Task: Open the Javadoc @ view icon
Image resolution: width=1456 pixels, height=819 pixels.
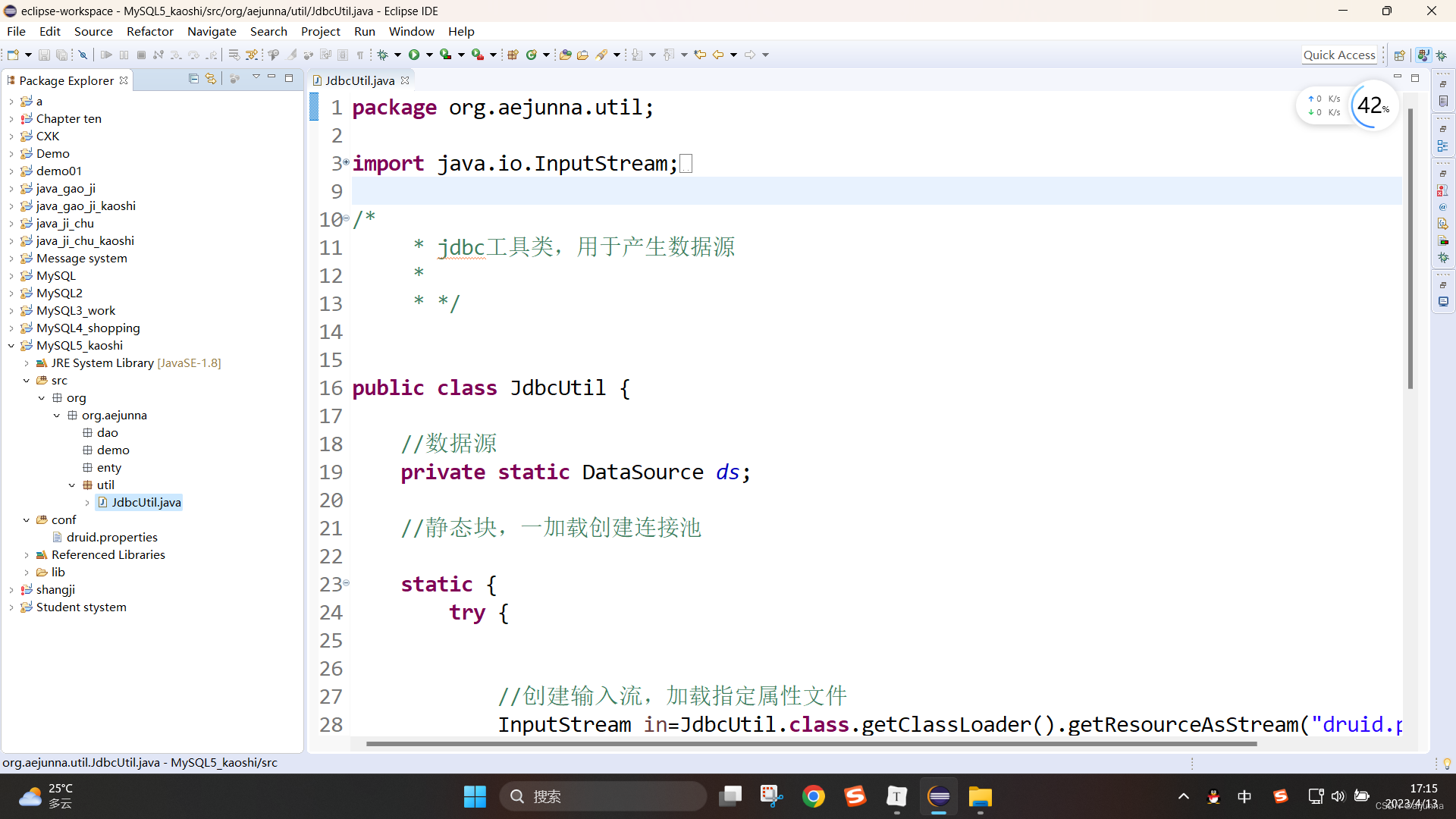Action: (x=1443, y=207)
